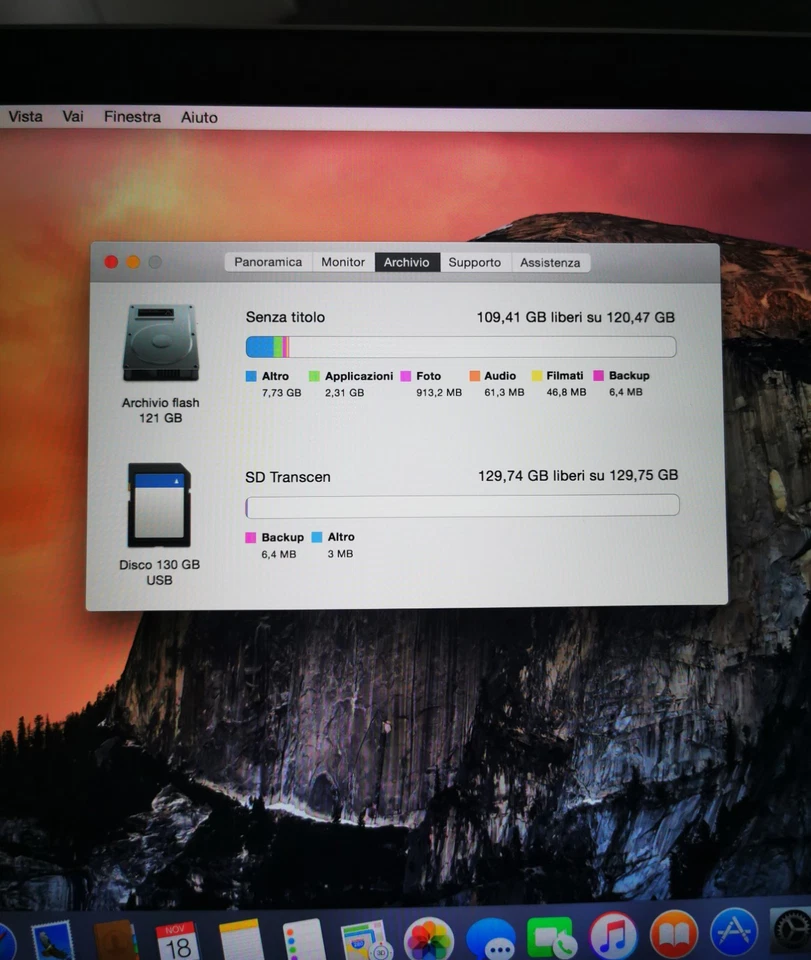Image resolution: width=811 pixels, height=960 pixels.
Task: Open the Vista menu
Action: pyautogui.click(x=24, y=117)
